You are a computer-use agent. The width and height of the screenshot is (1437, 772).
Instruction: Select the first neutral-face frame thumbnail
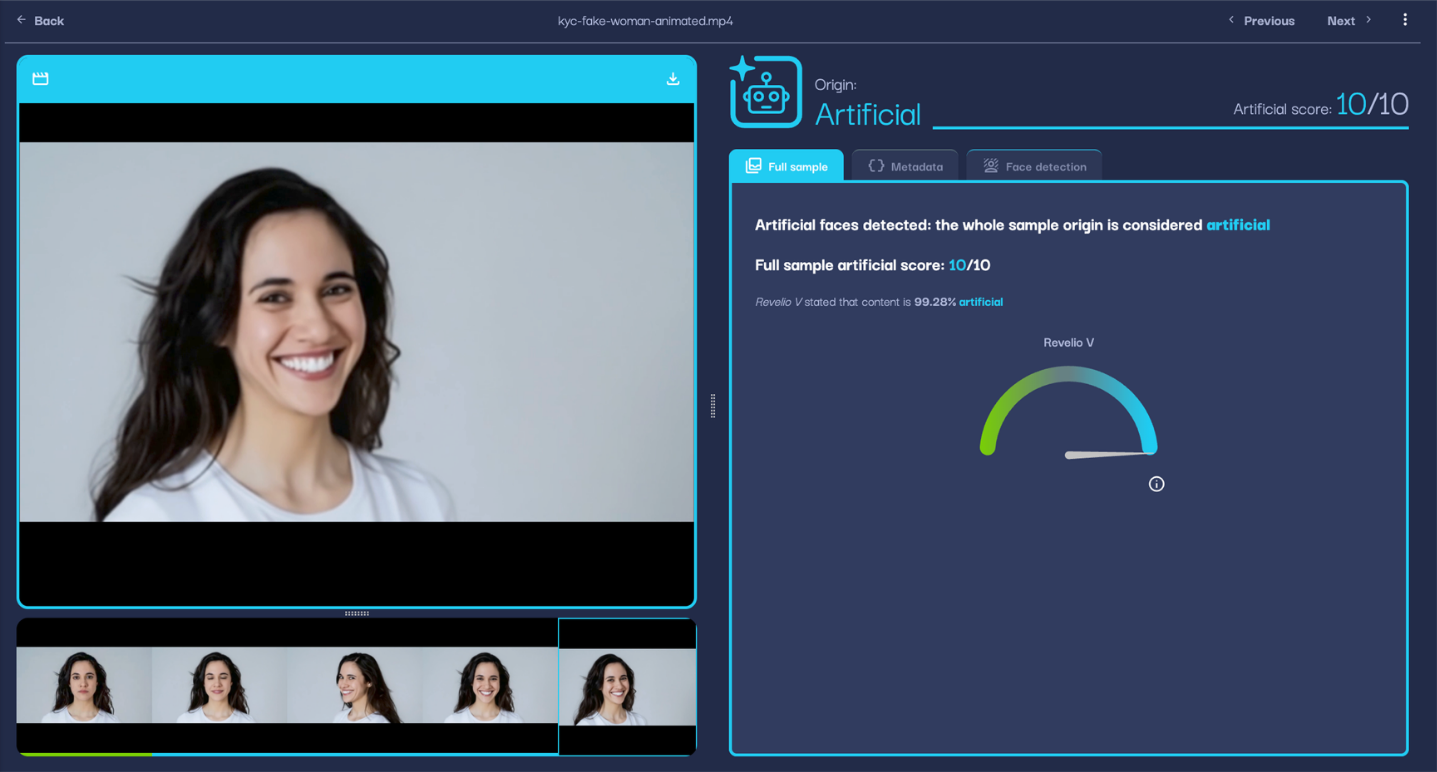click(x=84, y=685)
